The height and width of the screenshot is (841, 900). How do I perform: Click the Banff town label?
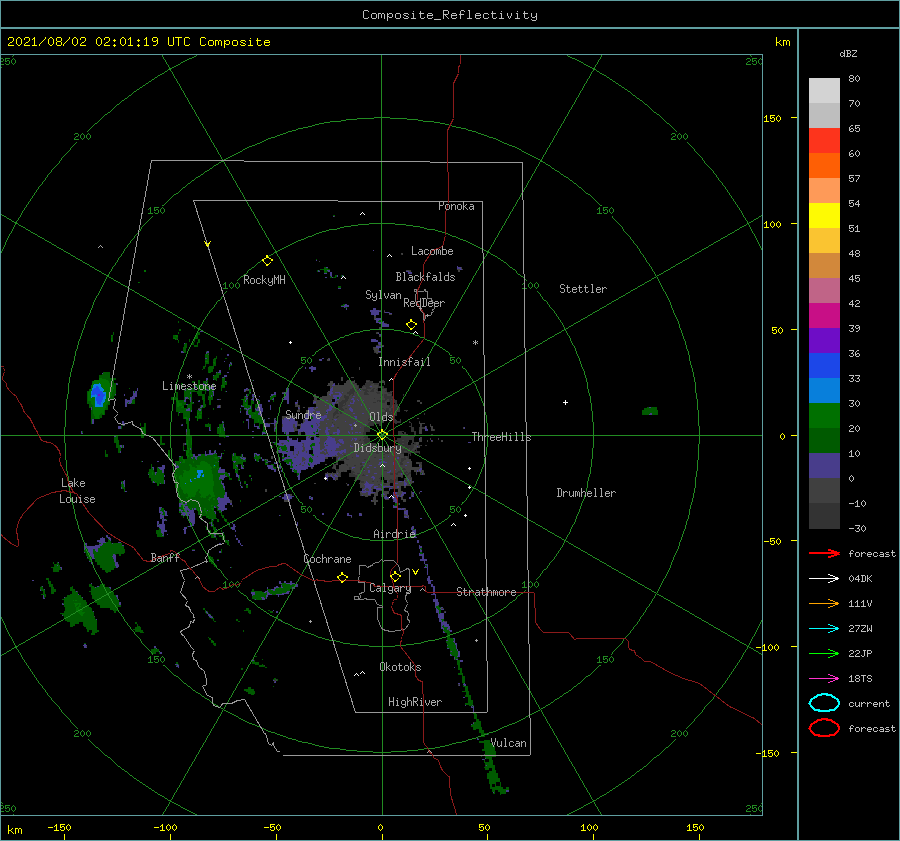(x=165, y=557)
